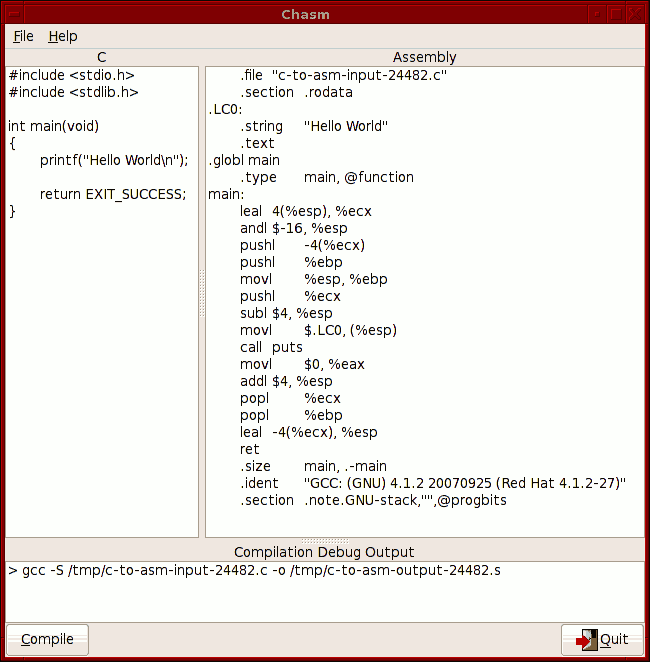
Task: Click the .file "c-to-asm-input-24482.c" line
Action: [344, 75]
